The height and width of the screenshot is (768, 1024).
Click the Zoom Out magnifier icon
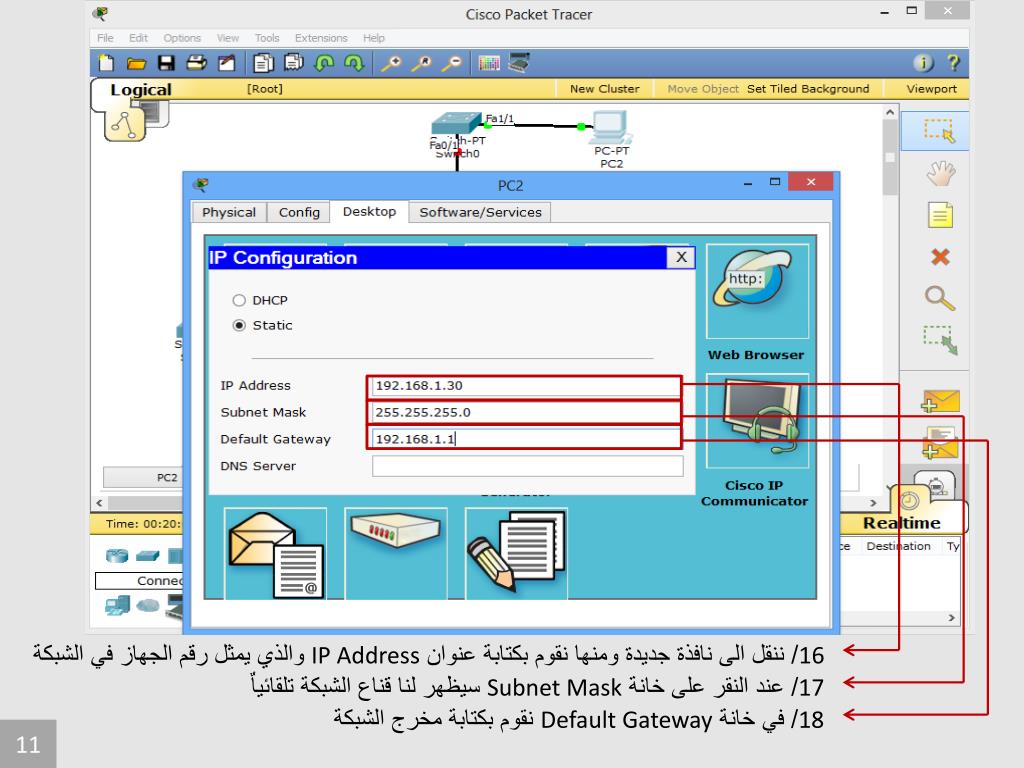point(451,63)
